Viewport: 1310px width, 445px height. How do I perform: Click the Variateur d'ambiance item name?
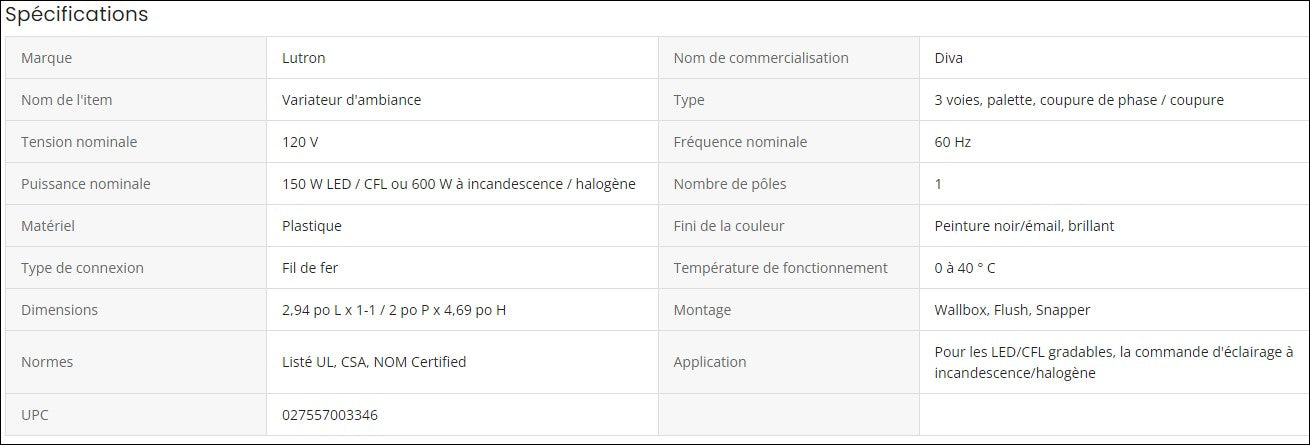click(351, 100)
